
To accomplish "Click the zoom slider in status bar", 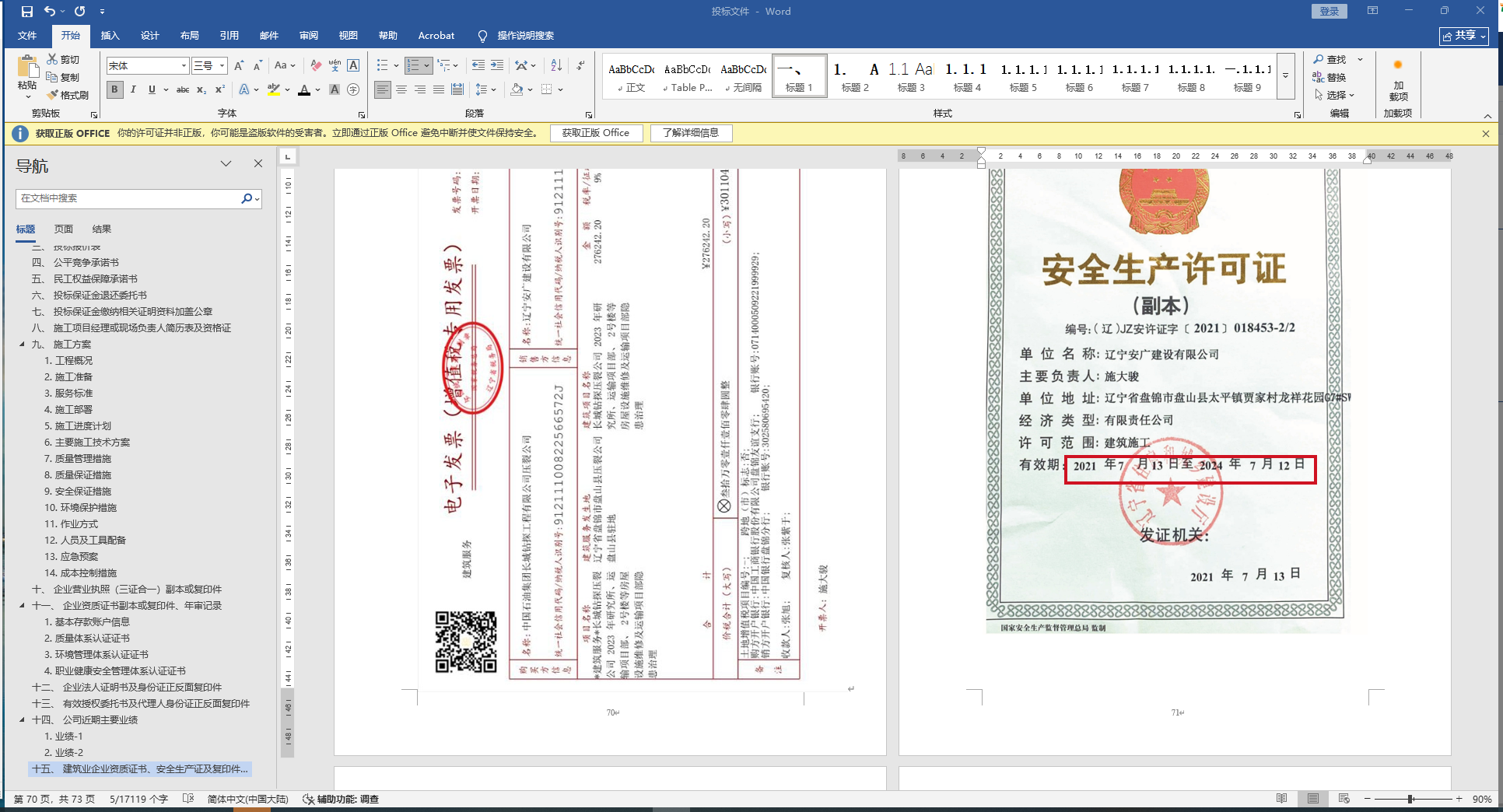I will pos(1411,799).
